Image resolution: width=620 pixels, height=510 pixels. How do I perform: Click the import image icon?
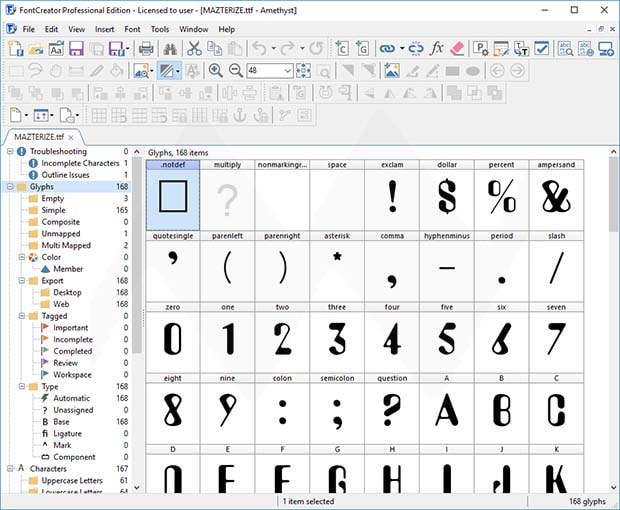pos(391,71)
